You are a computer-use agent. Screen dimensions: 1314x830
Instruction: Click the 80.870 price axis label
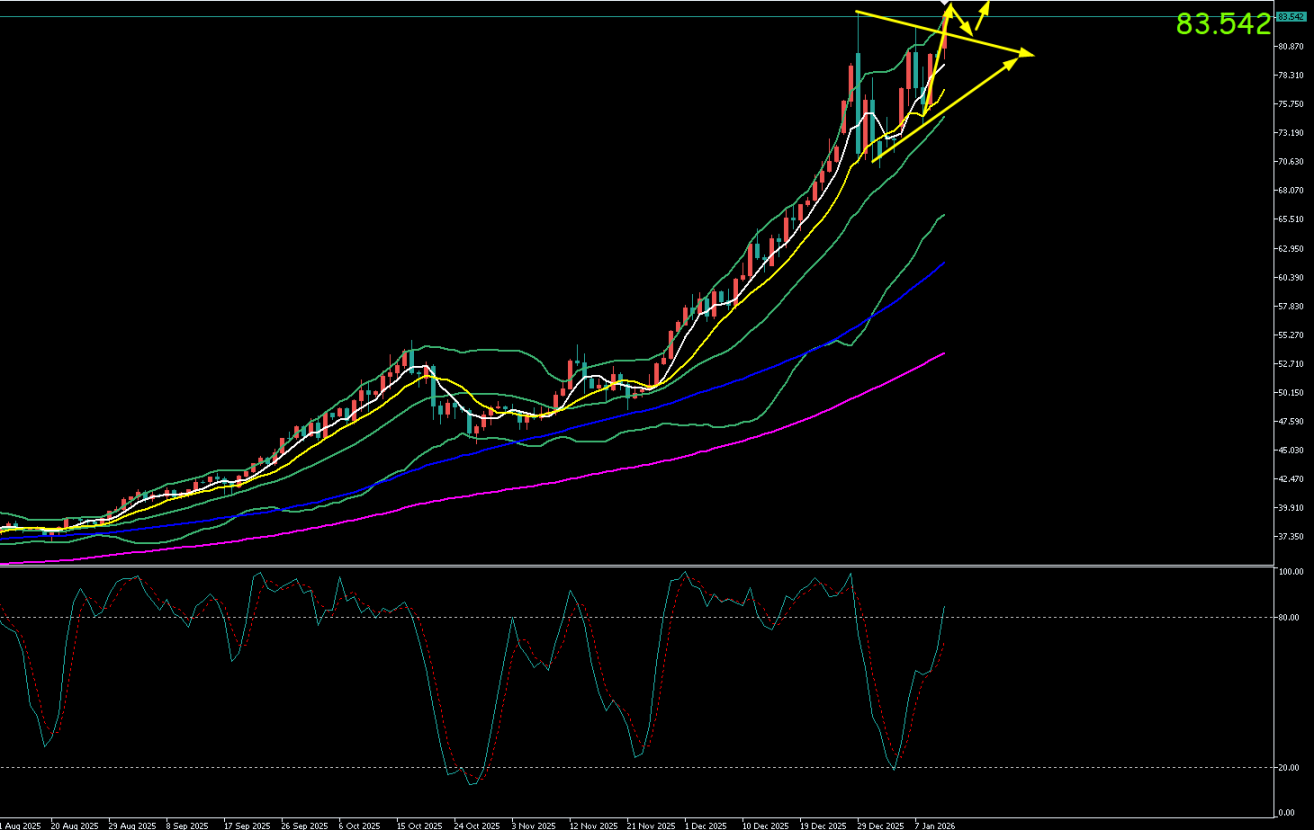(x=1291, y=46)
